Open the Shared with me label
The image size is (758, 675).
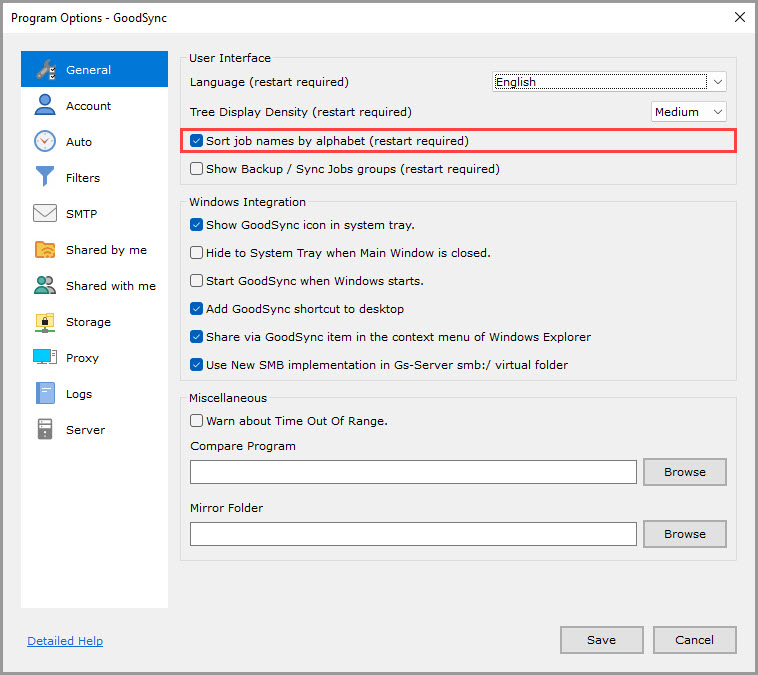pyautogui.click(x=111, y=286)
